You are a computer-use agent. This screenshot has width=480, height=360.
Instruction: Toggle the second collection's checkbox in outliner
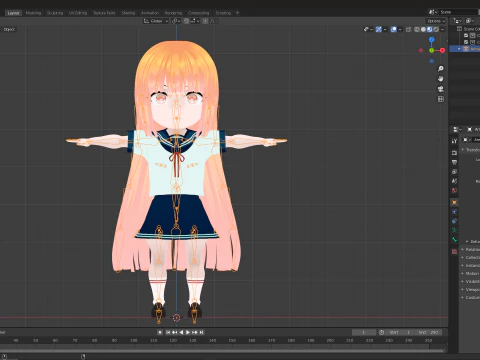click(466, 42)
